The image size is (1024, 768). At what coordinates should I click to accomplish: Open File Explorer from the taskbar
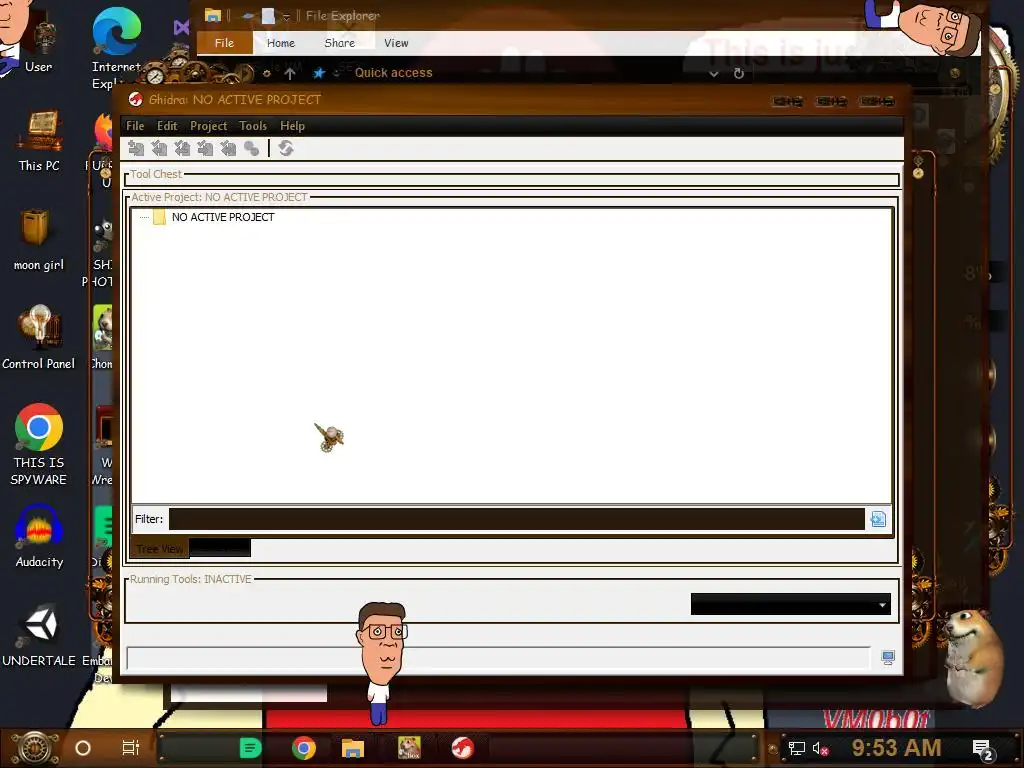[353, 748]
